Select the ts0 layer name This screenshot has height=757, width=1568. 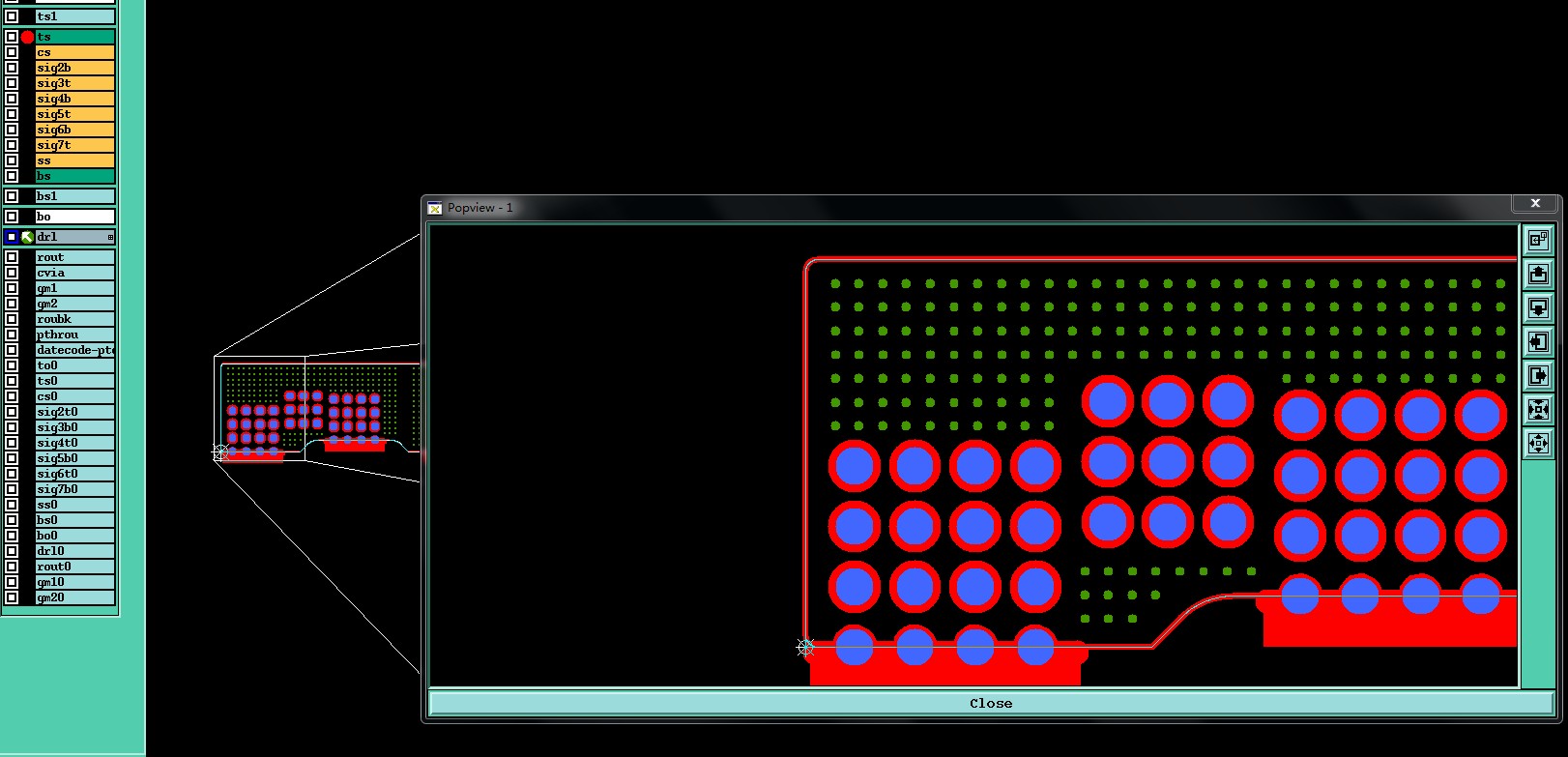pos(75,381)
